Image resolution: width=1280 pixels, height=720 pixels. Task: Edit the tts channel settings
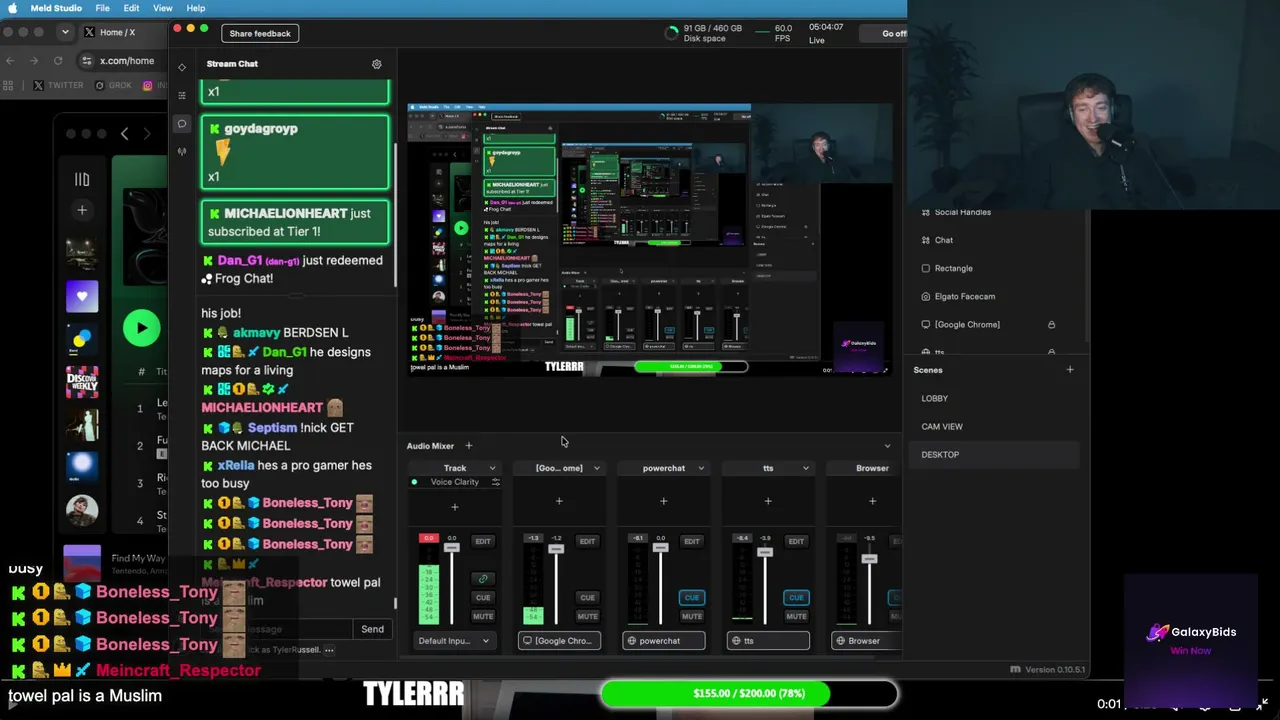[796, 541]
